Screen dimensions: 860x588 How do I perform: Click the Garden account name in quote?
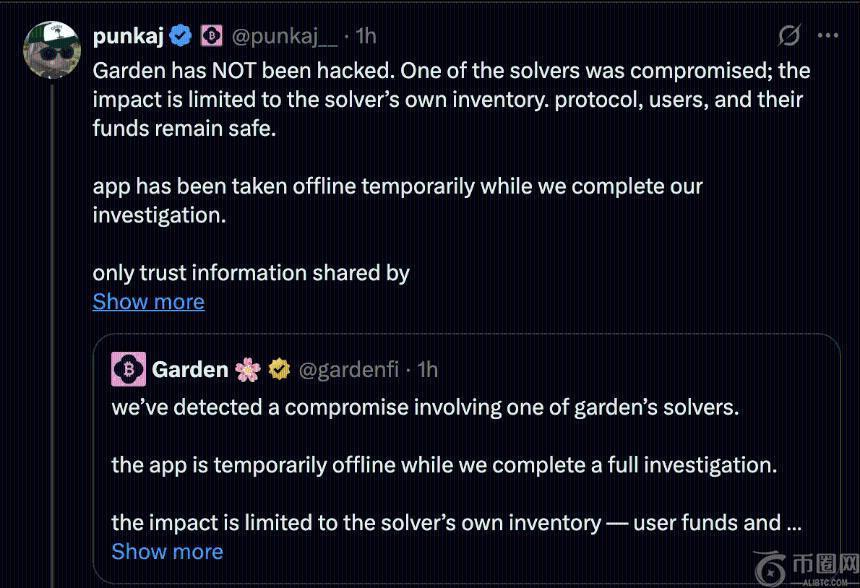coord(190,369)
